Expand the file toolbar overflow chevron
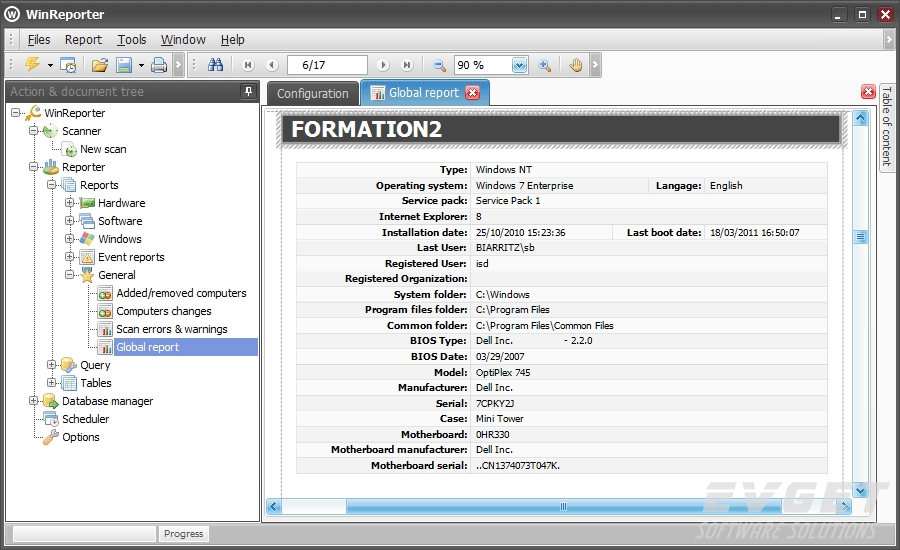Image resolution: width=900 pixels, height=550 pixels. [178, 65]
